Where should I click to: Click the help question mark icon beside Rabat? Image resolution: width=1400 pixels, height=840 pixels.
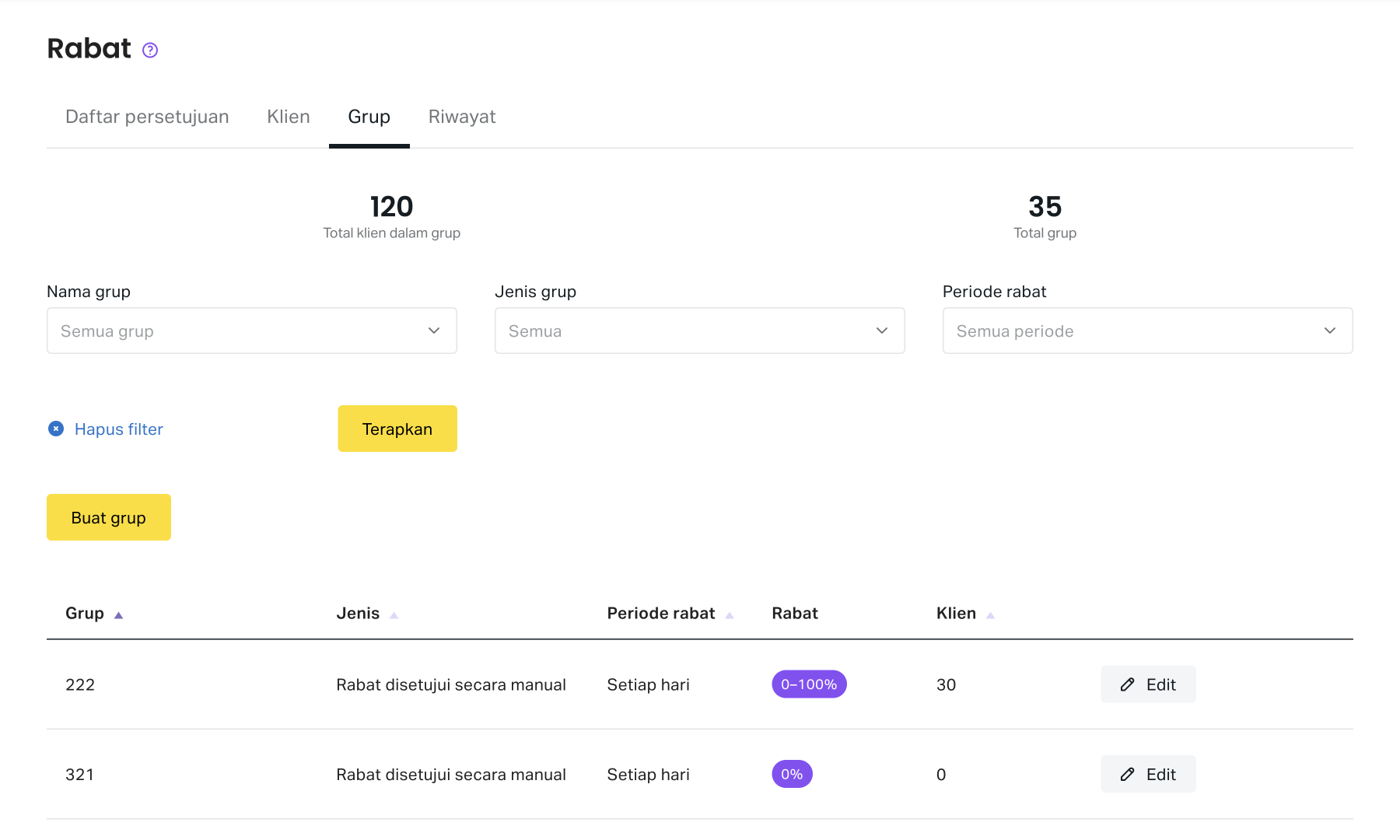(150, 51)
